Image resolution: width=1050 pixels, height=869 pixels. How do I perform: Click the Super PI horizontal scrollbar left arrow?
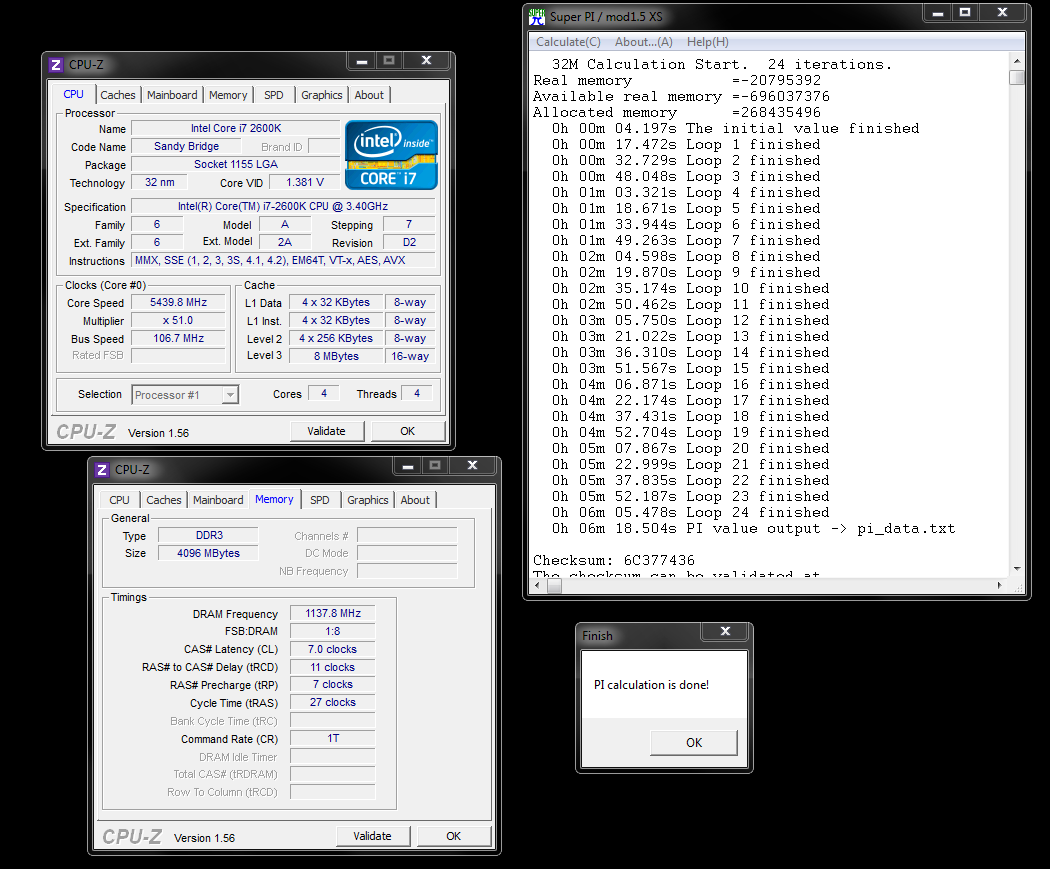pos(539,588)
